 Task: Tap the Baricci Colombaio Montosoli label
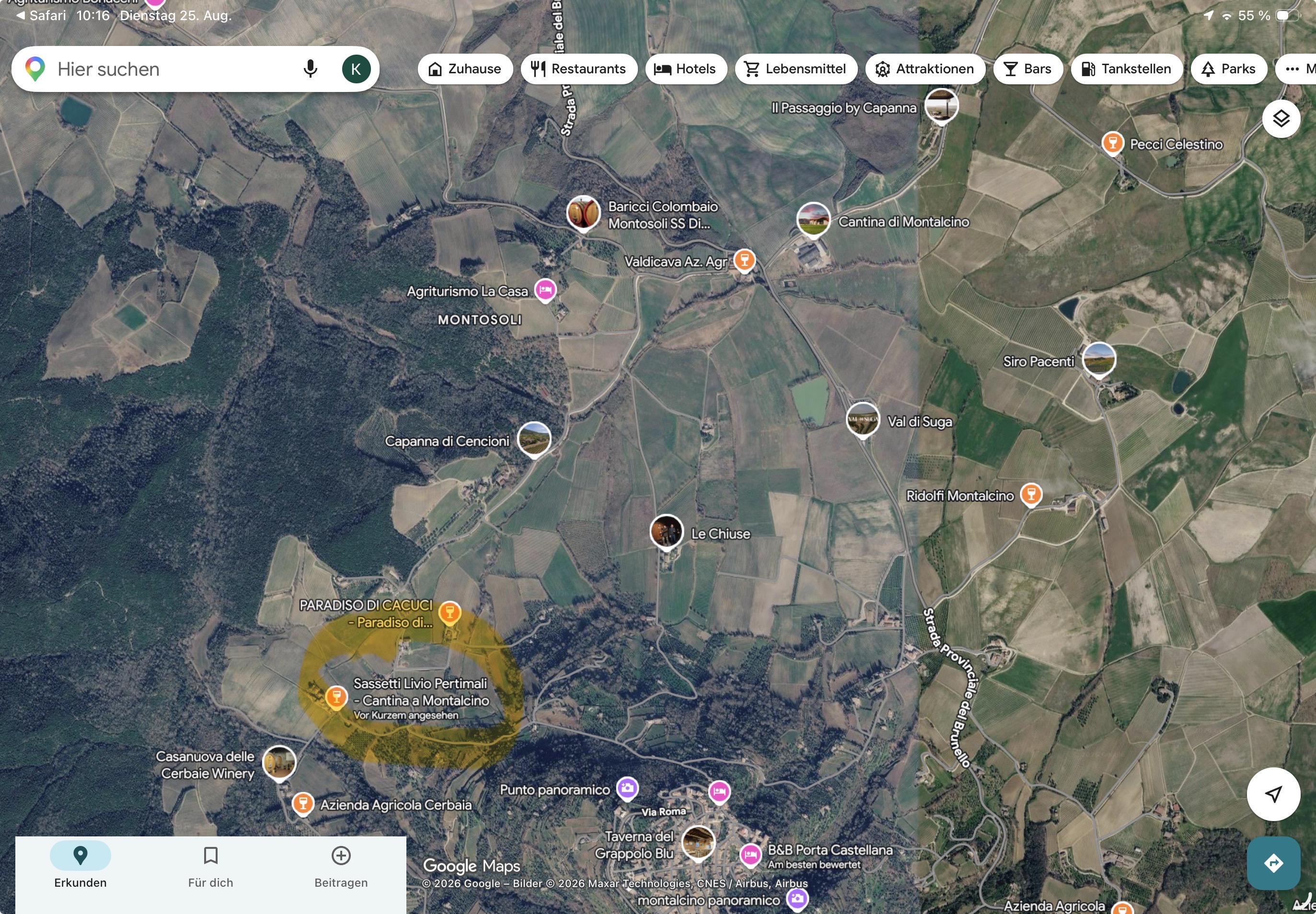(x=662, y=215)
